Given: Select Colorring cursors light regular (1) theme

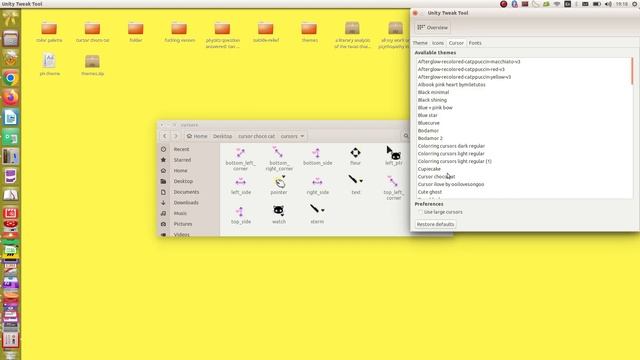Looking at the screenshot, I should tap(524, 161).
